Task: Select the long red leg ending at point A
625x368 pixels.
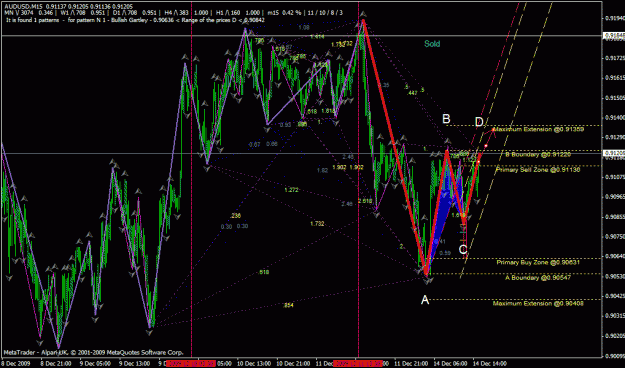Action: pyautogui.click(x=395, y=148)
